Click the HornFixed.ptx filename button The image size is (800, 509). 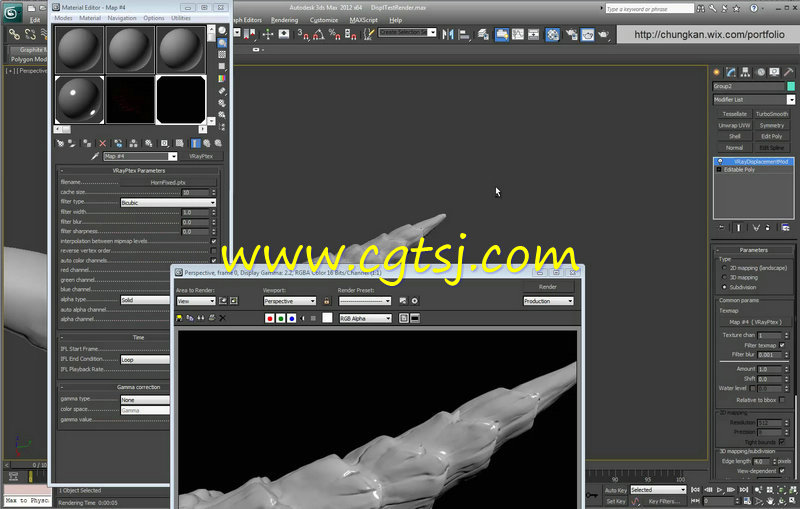[x=168, y=182]
